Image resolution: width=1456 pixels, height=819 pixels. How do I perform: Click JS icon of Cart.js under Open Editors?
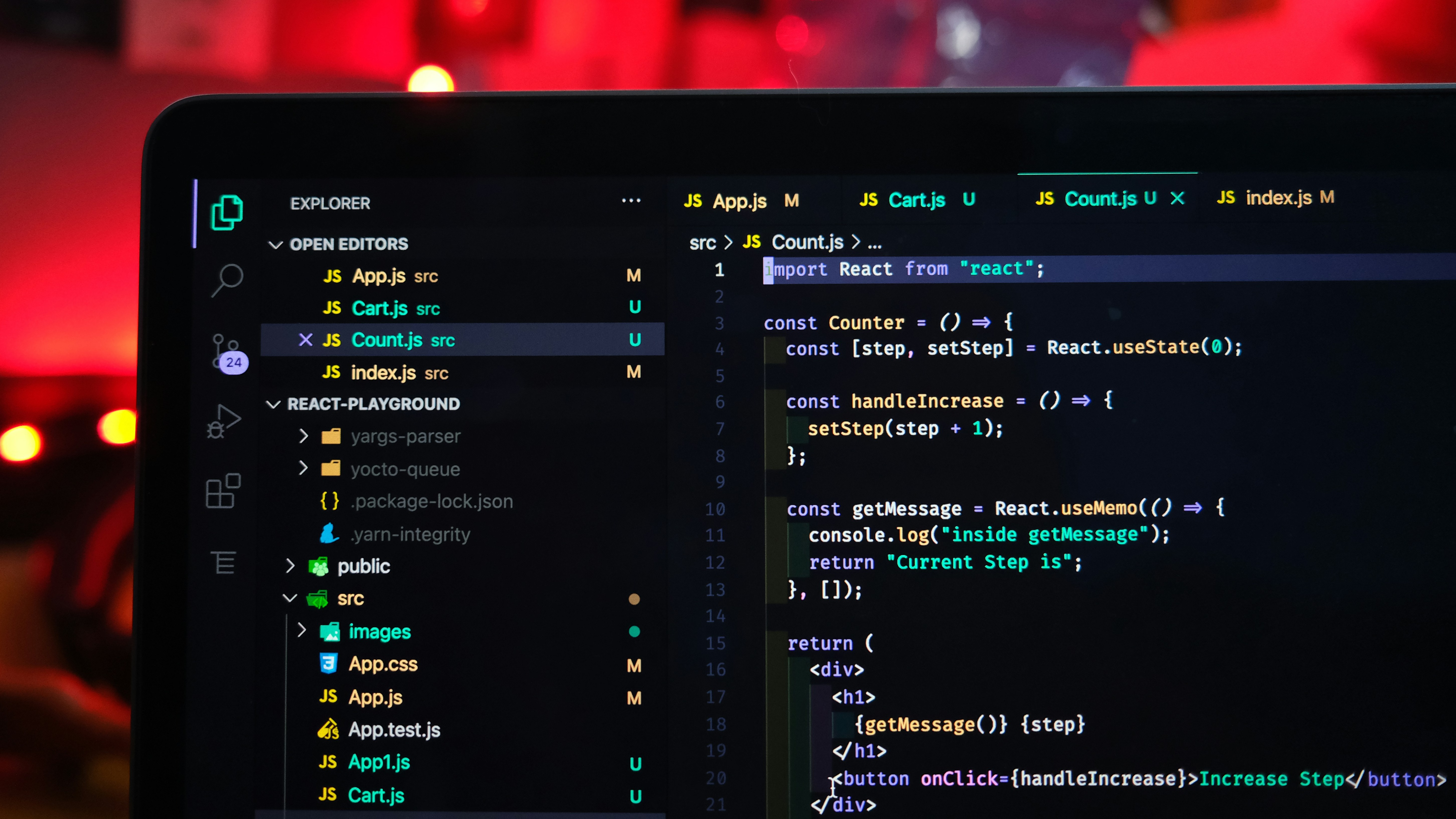[332, 308]
